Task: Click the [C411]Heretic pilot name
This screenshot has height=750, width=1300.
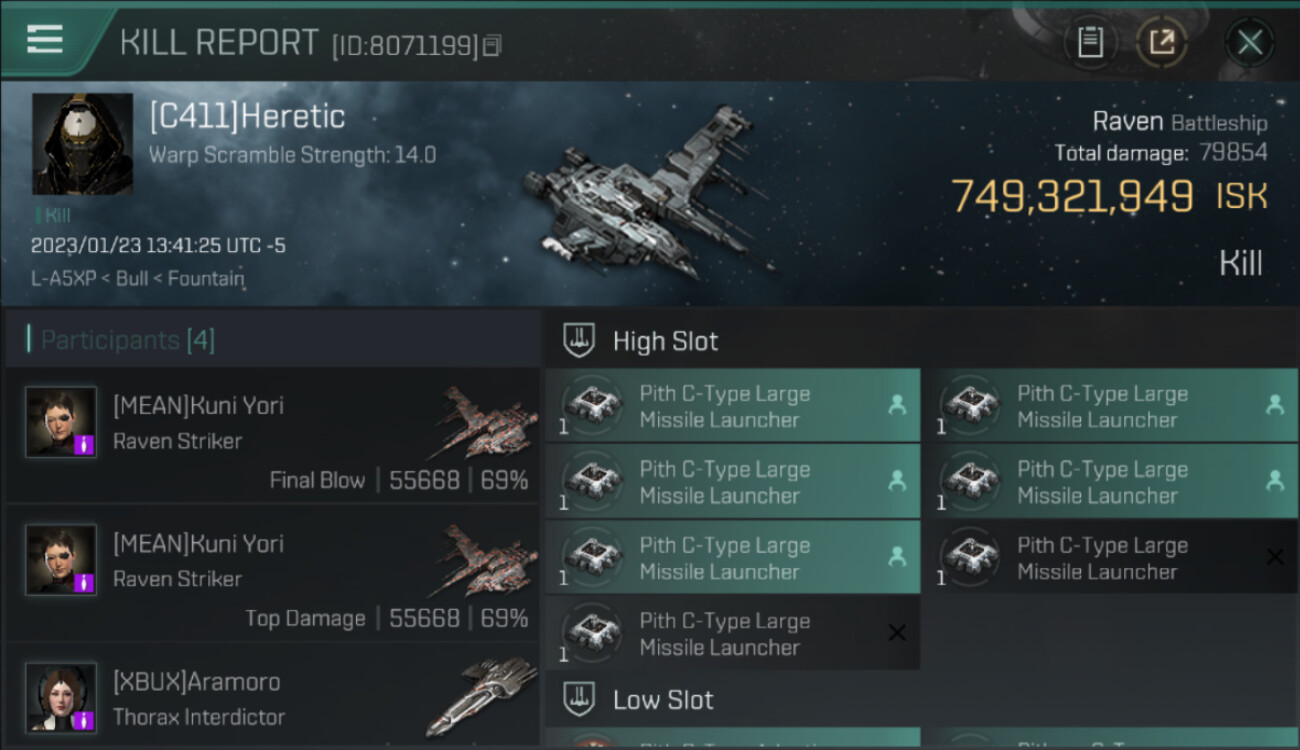Action: (247, 116)
